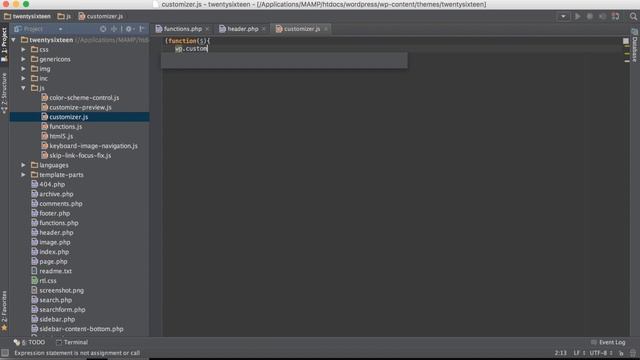Image resolution: width=640 pixels, height=360 pixels.
Task: Click the collapse-all icon in Project panel
Action: (114, 29)
